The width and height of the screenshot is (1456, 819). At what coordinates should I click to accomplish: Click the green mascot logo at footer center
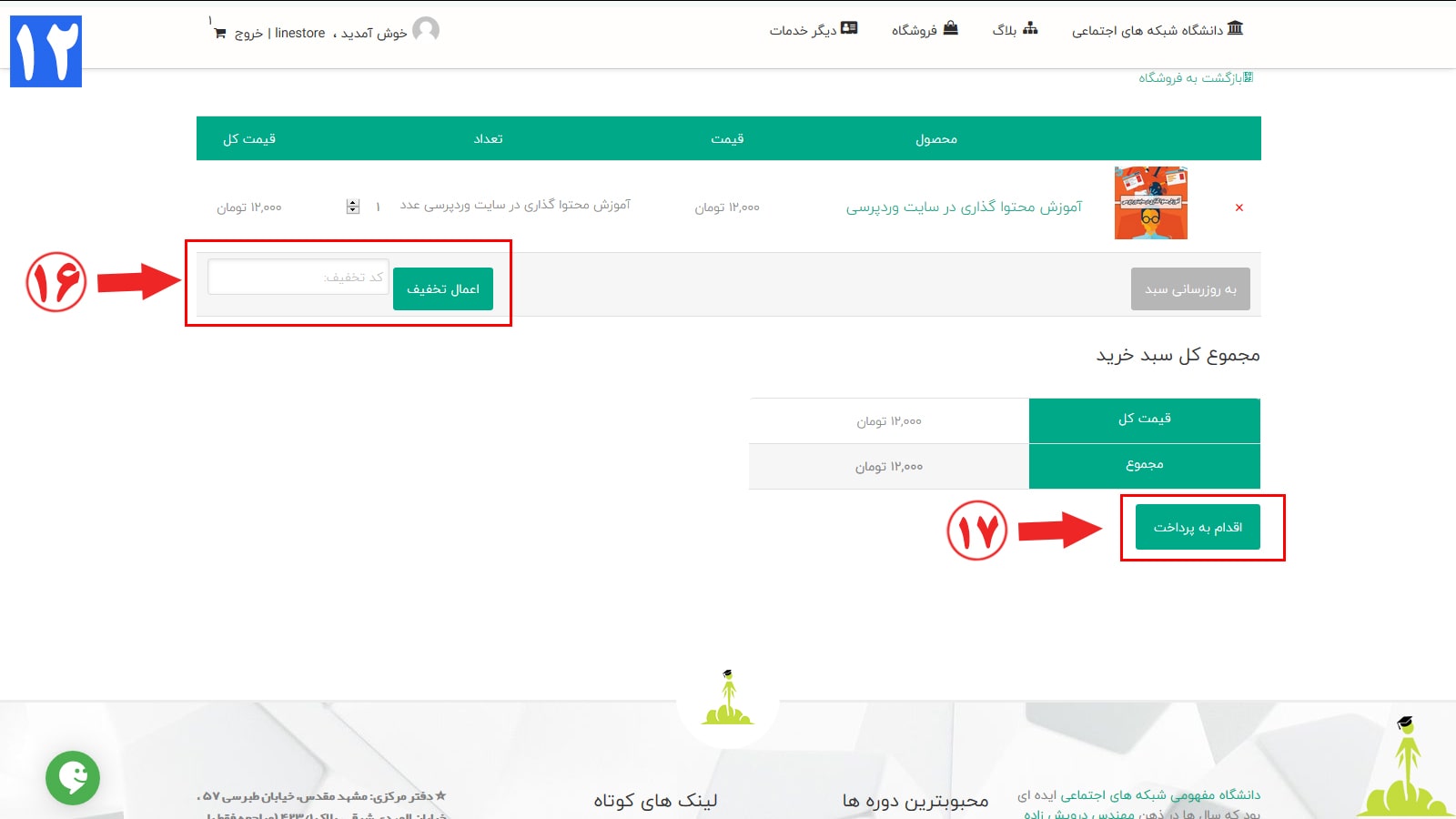(728, 698)
